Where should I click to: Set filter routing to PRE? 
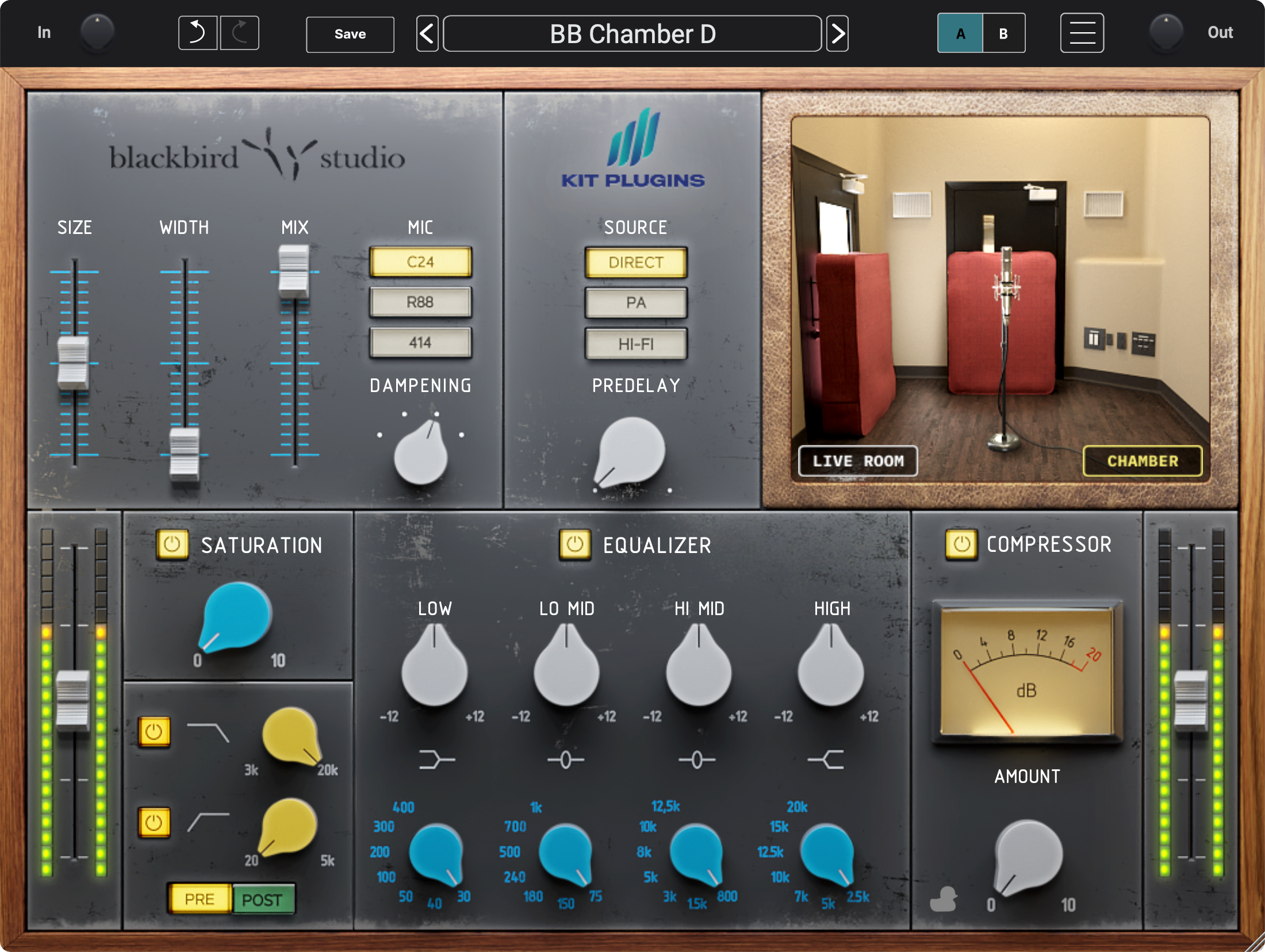(x=200, y=899)
